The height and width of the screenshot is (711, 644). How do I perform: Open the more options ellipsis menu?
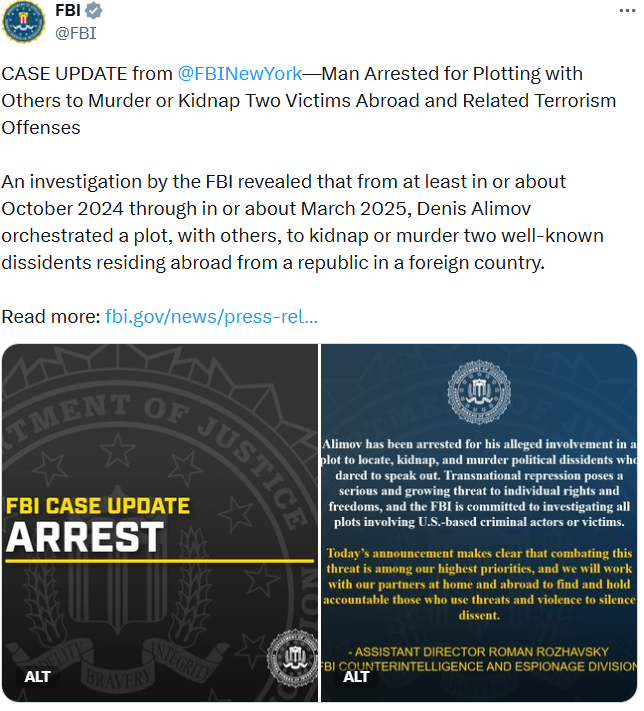tap(626, 10)
